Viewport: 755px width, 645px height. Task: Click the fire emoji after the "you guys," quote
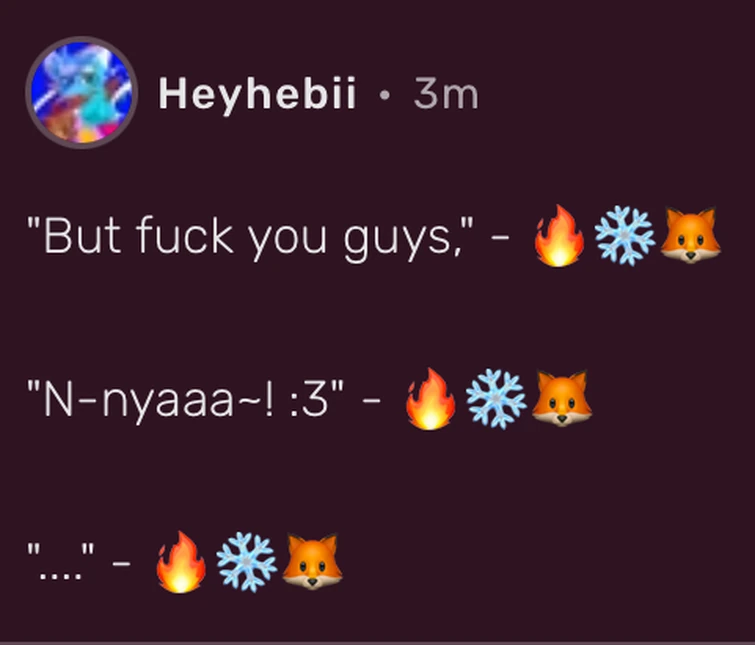point(560,235)
